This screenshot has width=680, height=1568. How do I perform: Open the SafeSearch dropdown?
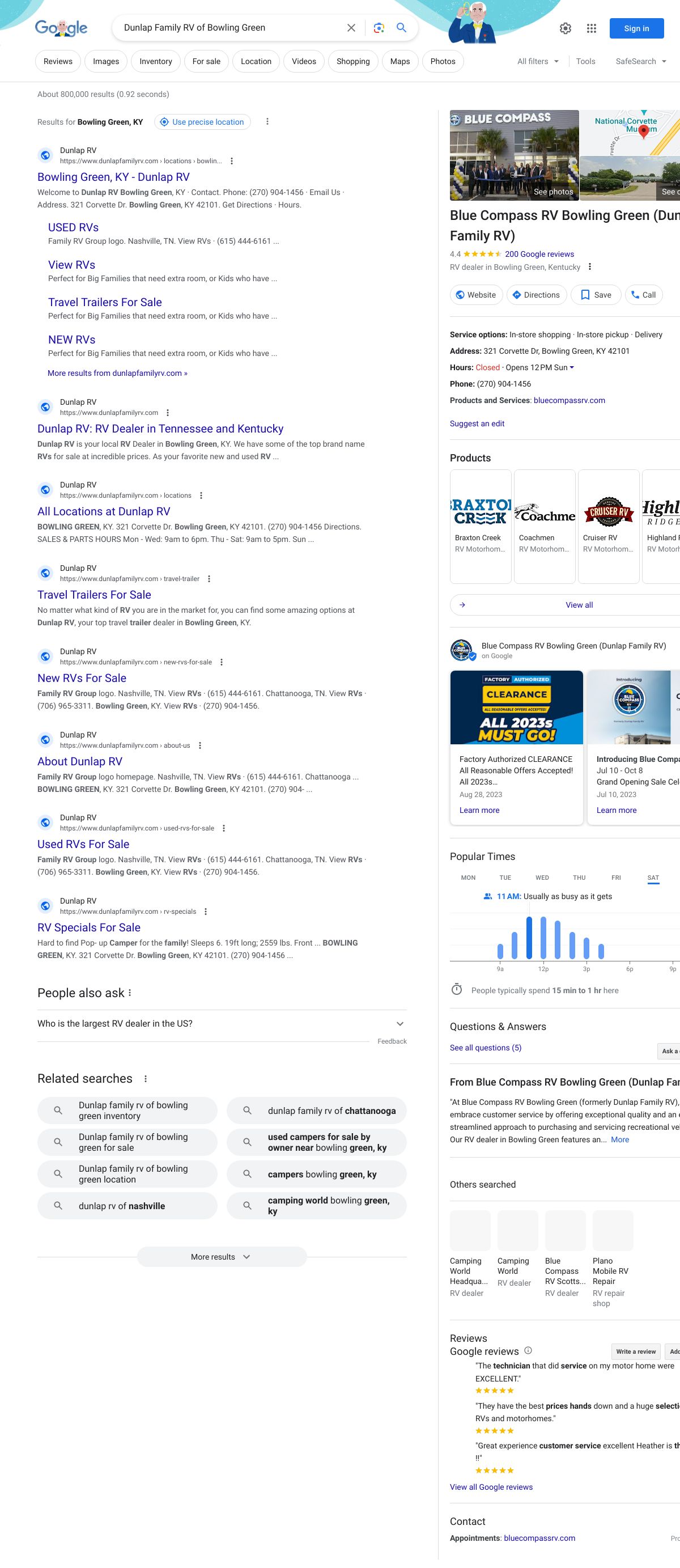pyautogui.click(x=640, y=61)
